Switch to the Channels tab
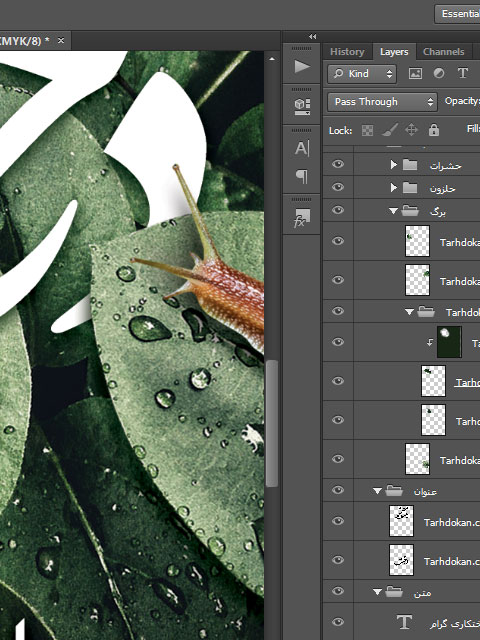480x640 pixels. click(444, 52)
